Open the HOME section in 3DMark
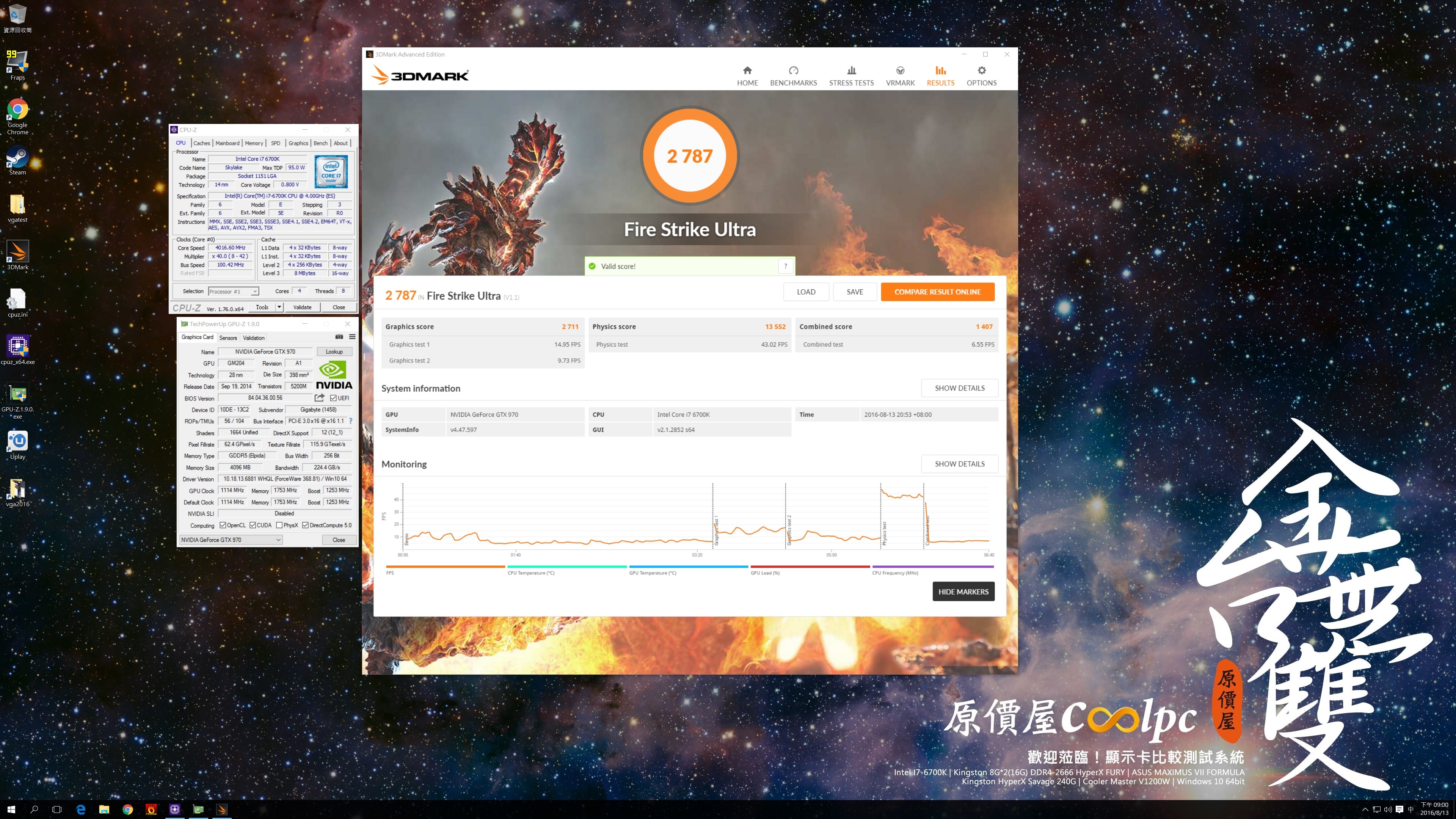The width and height of the screenshot is (1456, 819). point(747,76)
